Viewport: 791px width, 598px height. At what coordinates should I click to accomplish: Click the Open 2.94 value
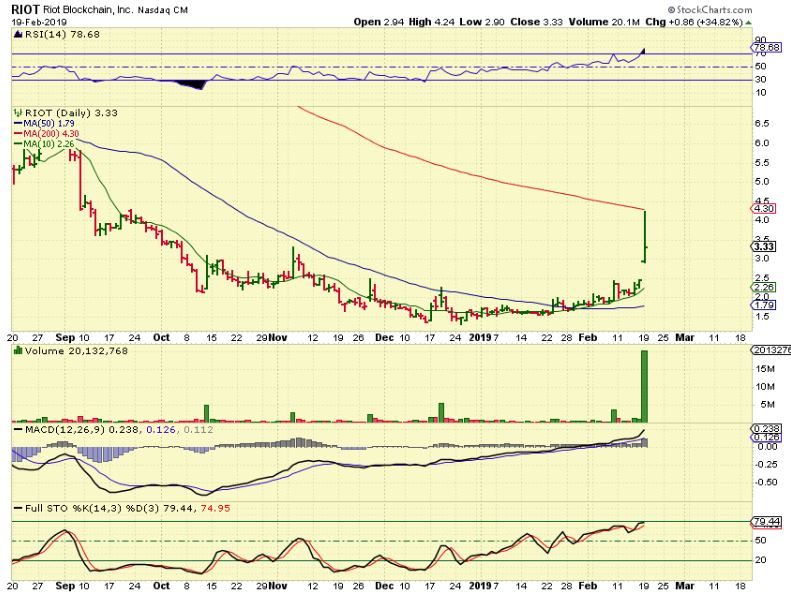tap(378, 22)
